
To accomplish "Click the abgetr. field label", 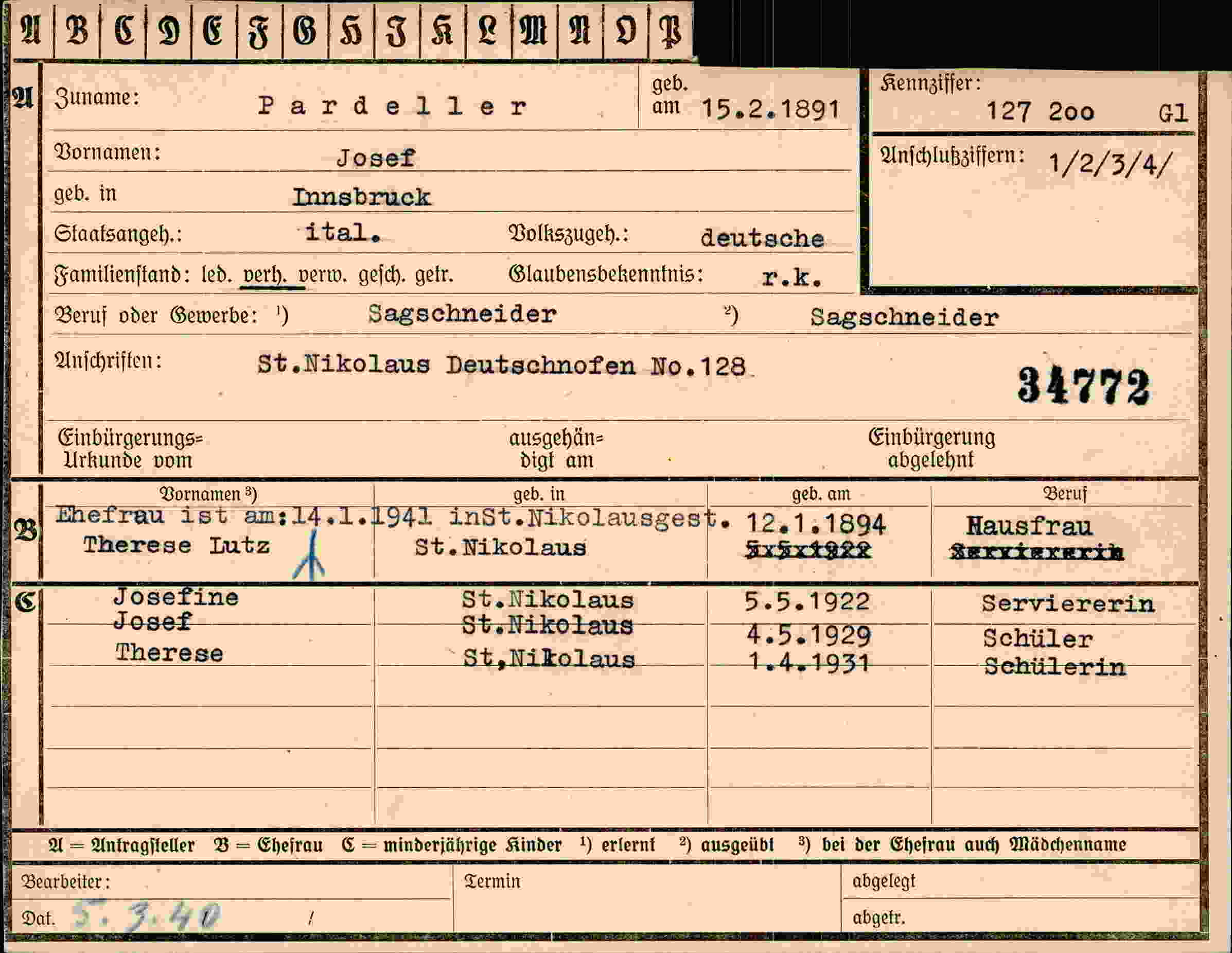I will coord(878,918).
